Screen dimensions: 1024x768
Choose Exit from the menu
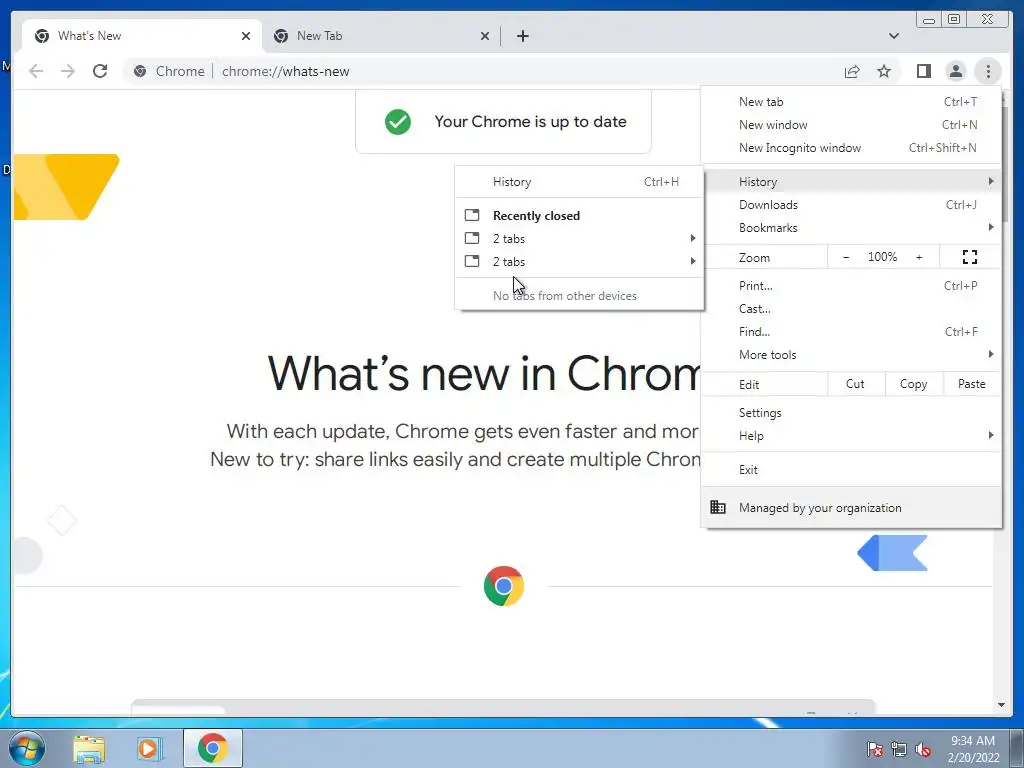coord(852,470)
